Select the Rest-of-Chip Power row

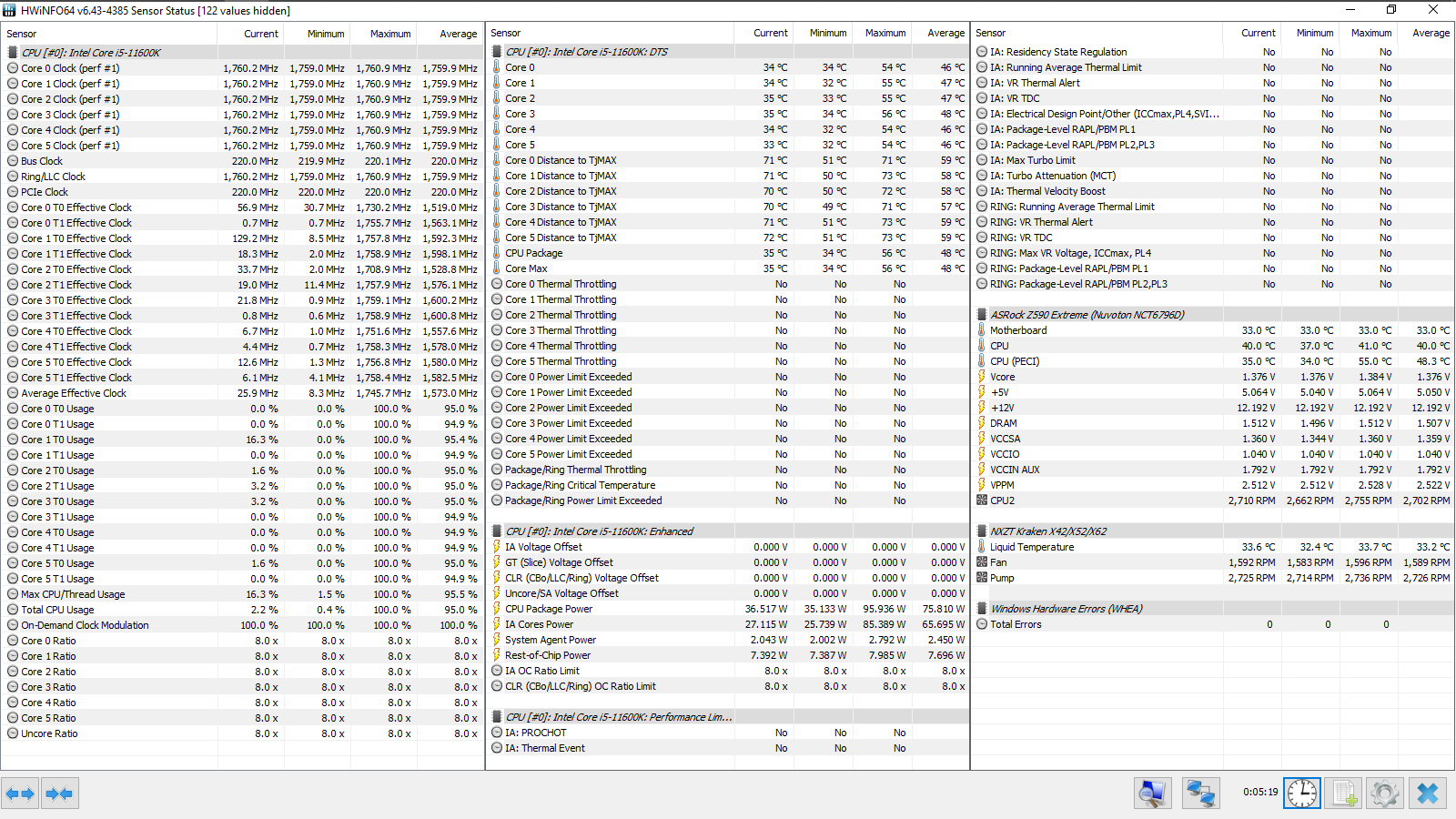[x=727, y=655]
